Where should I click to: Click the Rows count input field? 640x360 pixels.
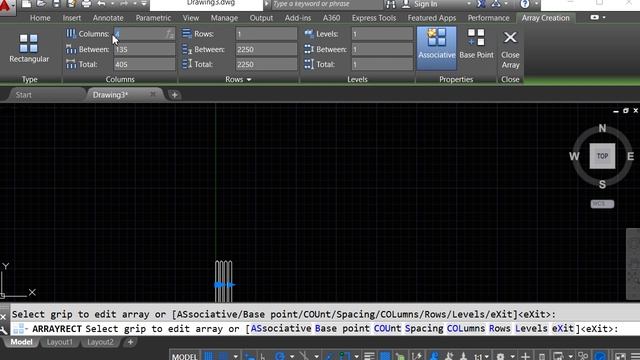pos(266,34)
